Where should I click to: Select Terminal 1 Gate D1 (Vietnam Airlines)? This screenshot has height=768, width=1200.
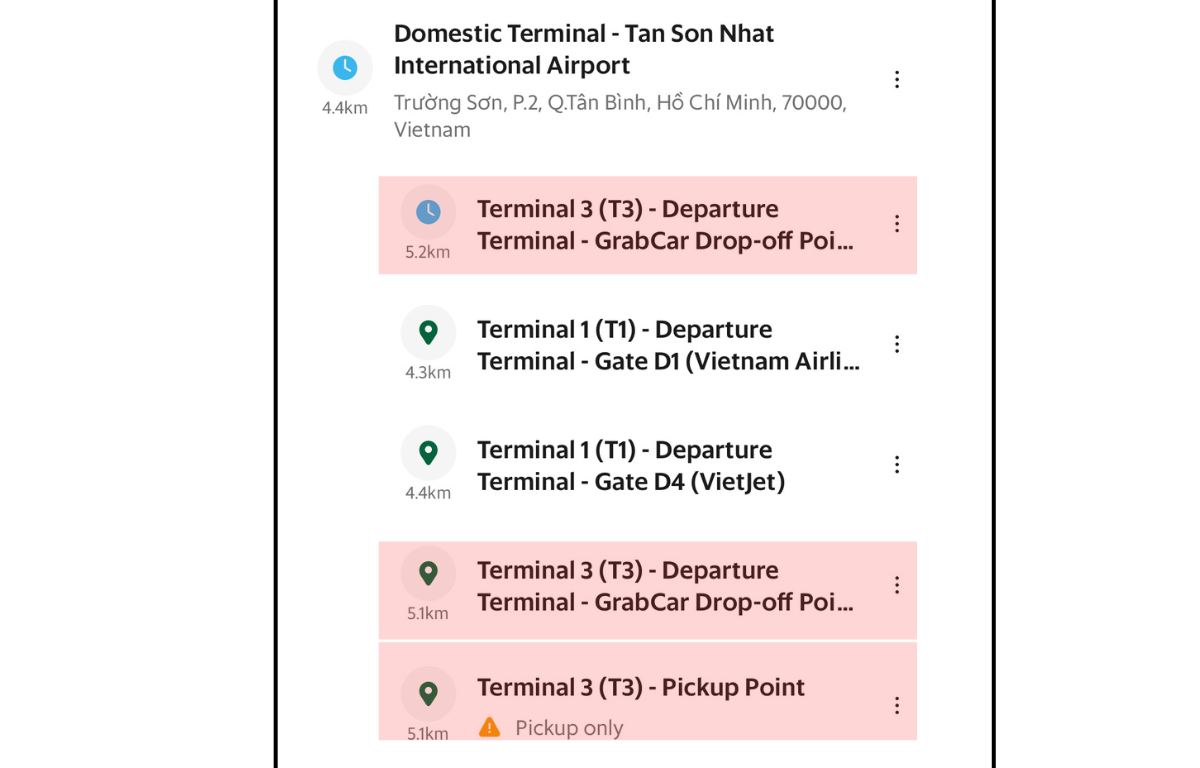point(668,345)
